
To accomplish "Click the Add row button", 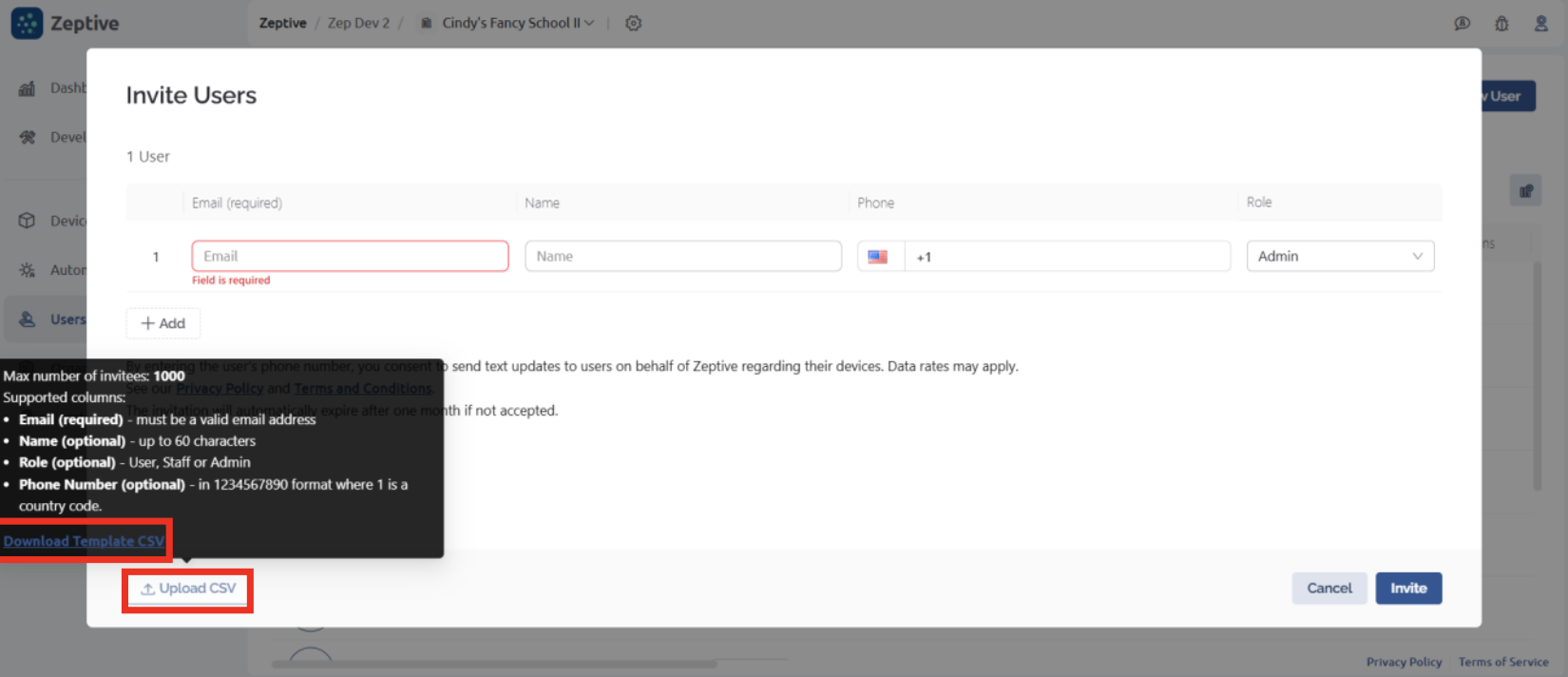I will [x=163, y=323].
